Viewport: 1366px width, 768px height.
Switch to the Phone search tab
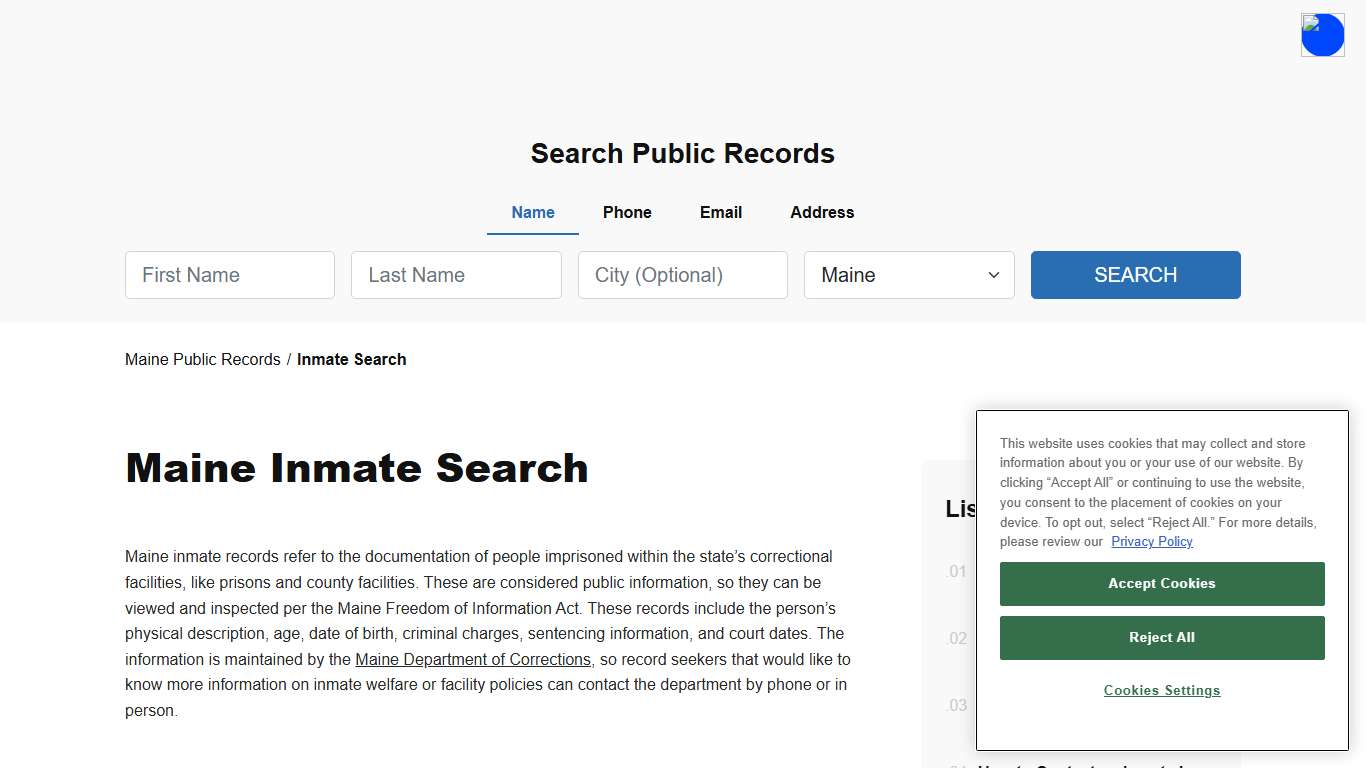pos(627,212)
